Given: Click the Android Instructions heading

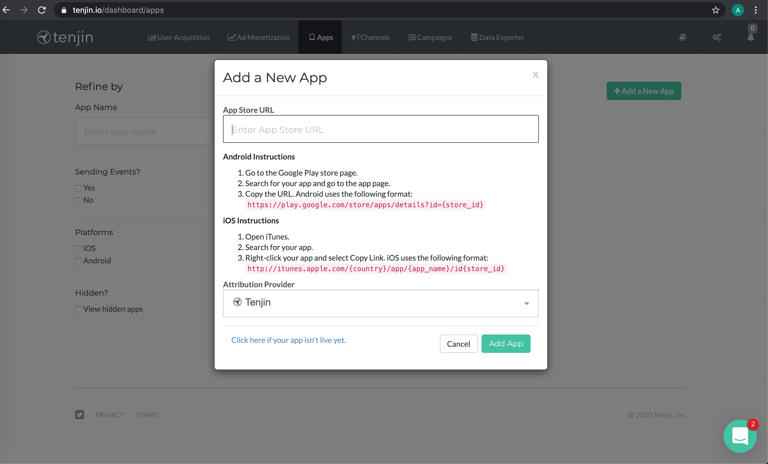Looking at the screenshot, I should point(259,157).
